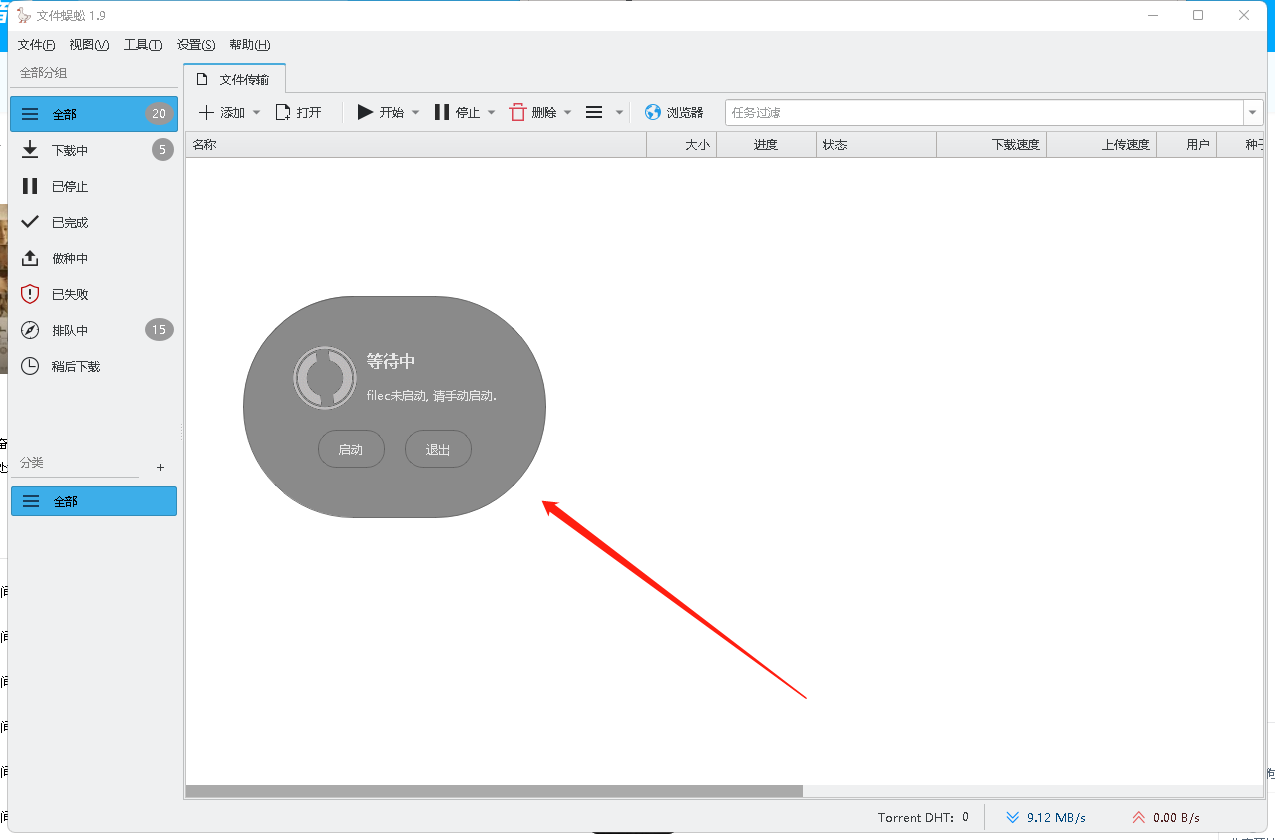Maximize the 文件蜈蚣 window
Viewport: 1275px width, 840px height.
(x=1198, y=15)
